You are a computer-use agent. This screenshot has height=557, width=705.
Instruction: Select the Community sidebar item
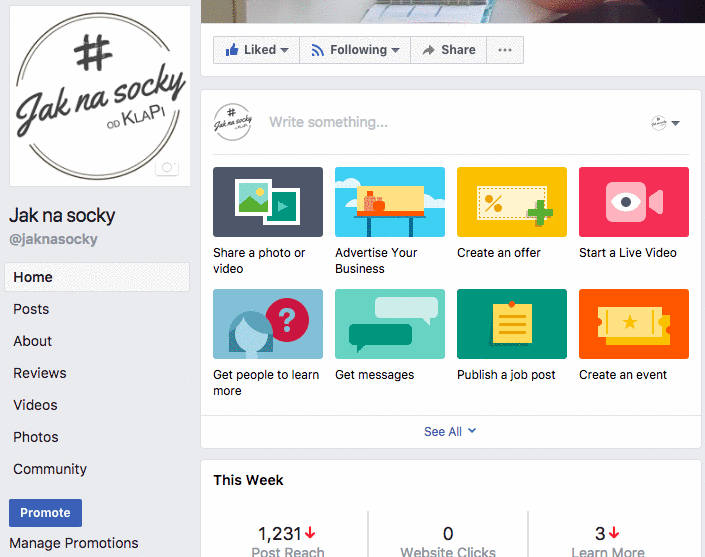(x=50, y=469)
